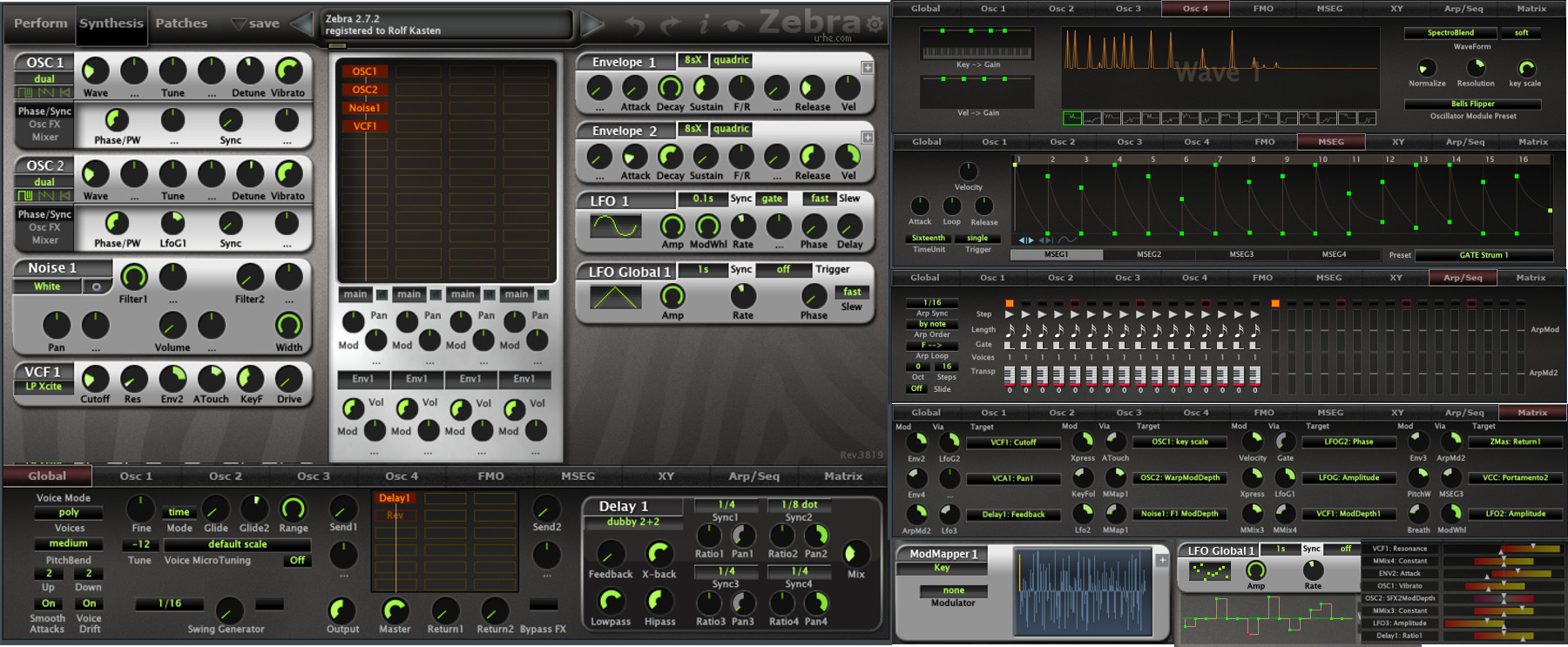Open Voice Mode 'poly' dropdown
Screen dimensions: 1568x647
(69, 513)
